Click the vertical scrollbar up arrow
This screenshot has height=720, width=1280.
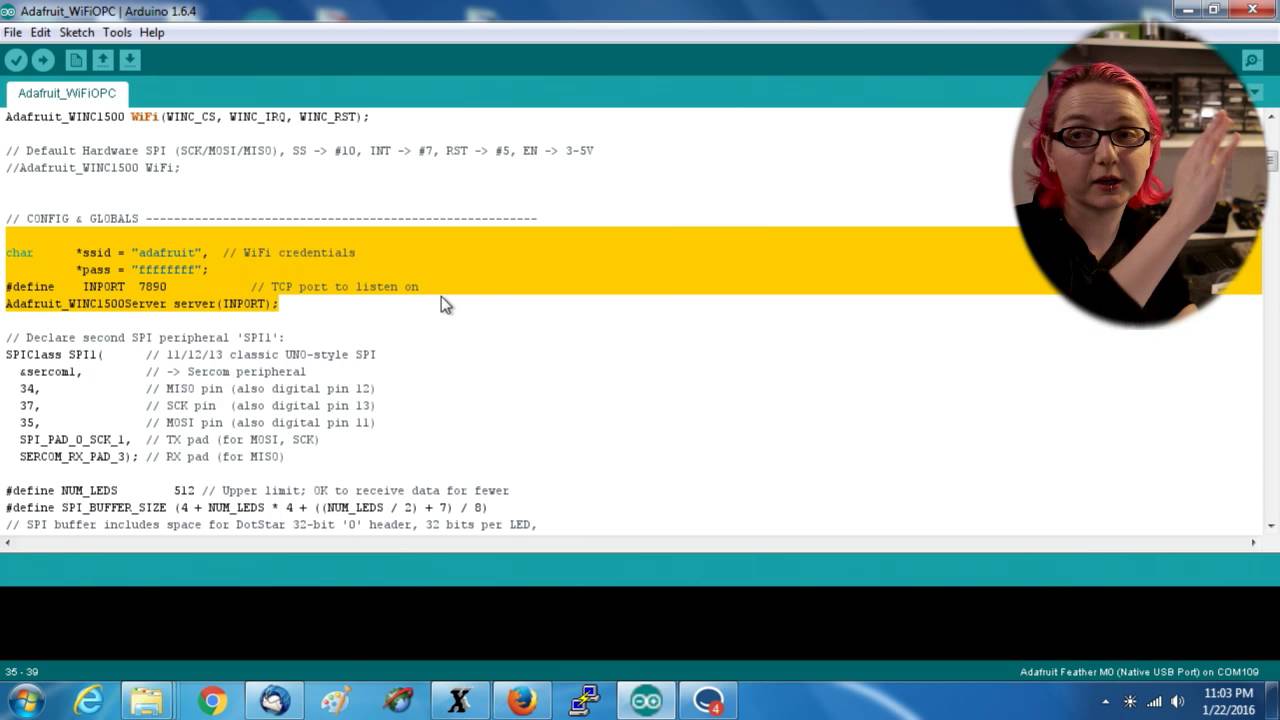tap(1272, 115)
